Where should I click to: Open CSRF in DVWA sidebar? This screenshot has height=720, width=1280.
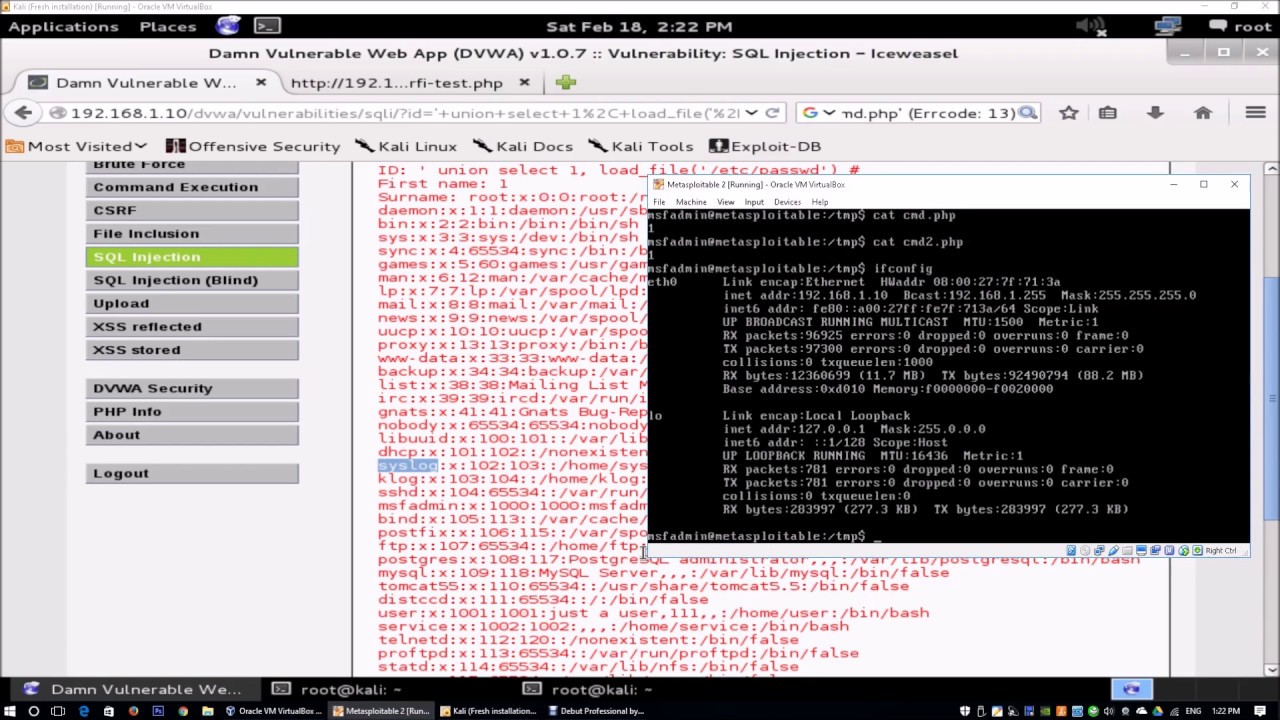[x=192, y=210]
